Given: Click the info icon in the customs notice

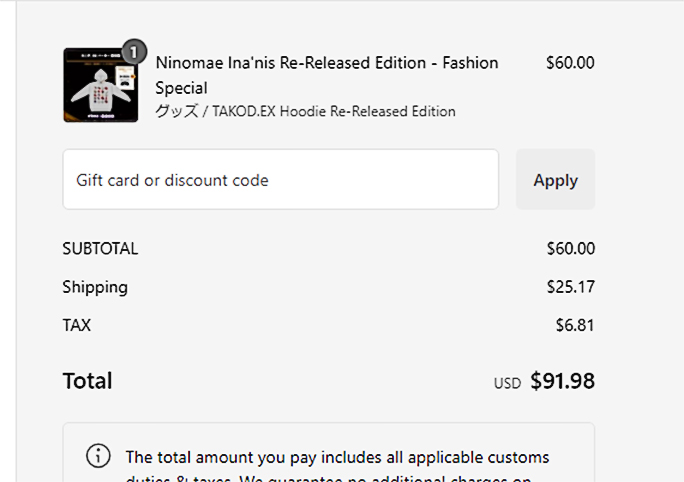Looking at the screenshot, I should [98, 457].
